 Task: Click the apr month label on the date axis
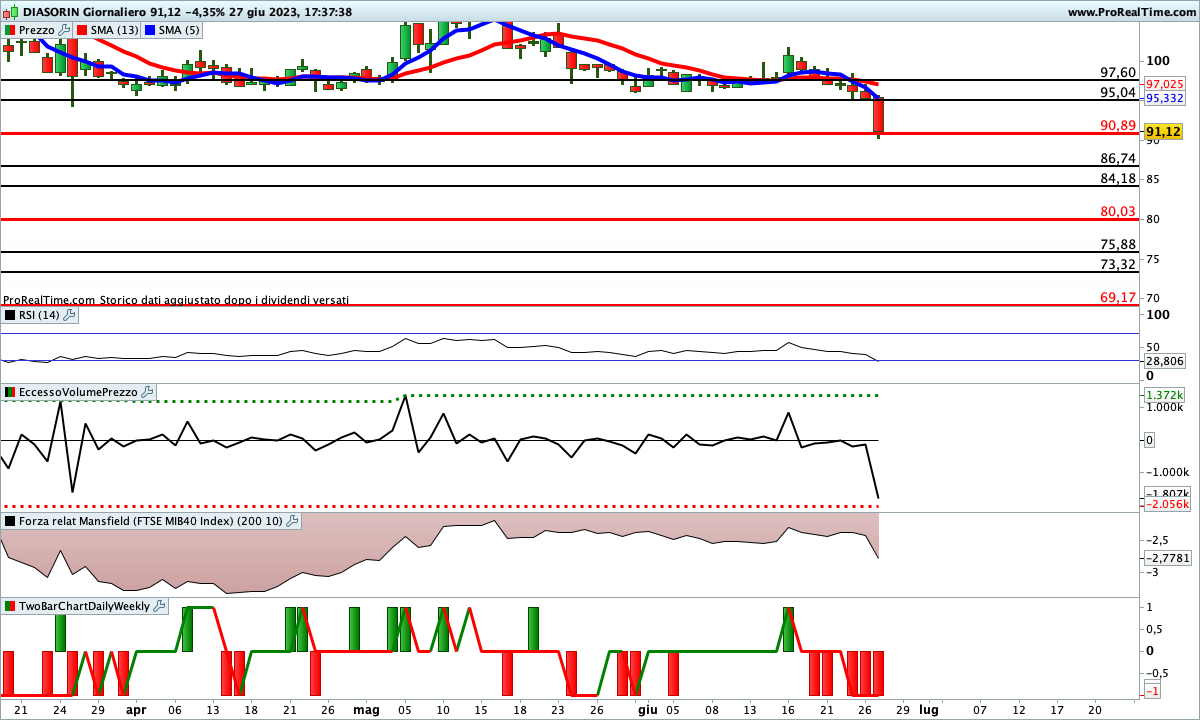coord(137,708)
